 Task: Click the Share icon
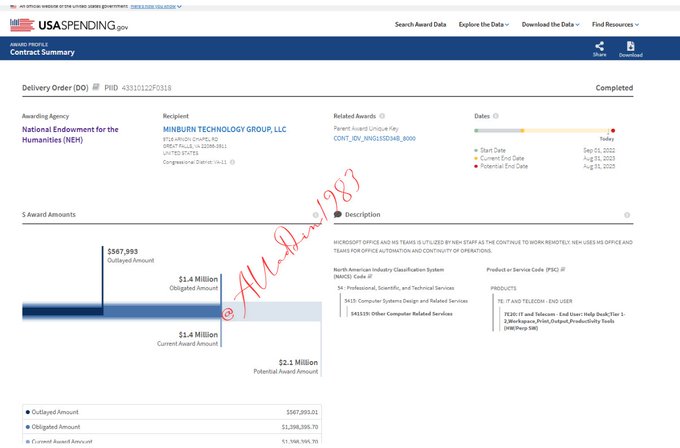coord(599,46)
